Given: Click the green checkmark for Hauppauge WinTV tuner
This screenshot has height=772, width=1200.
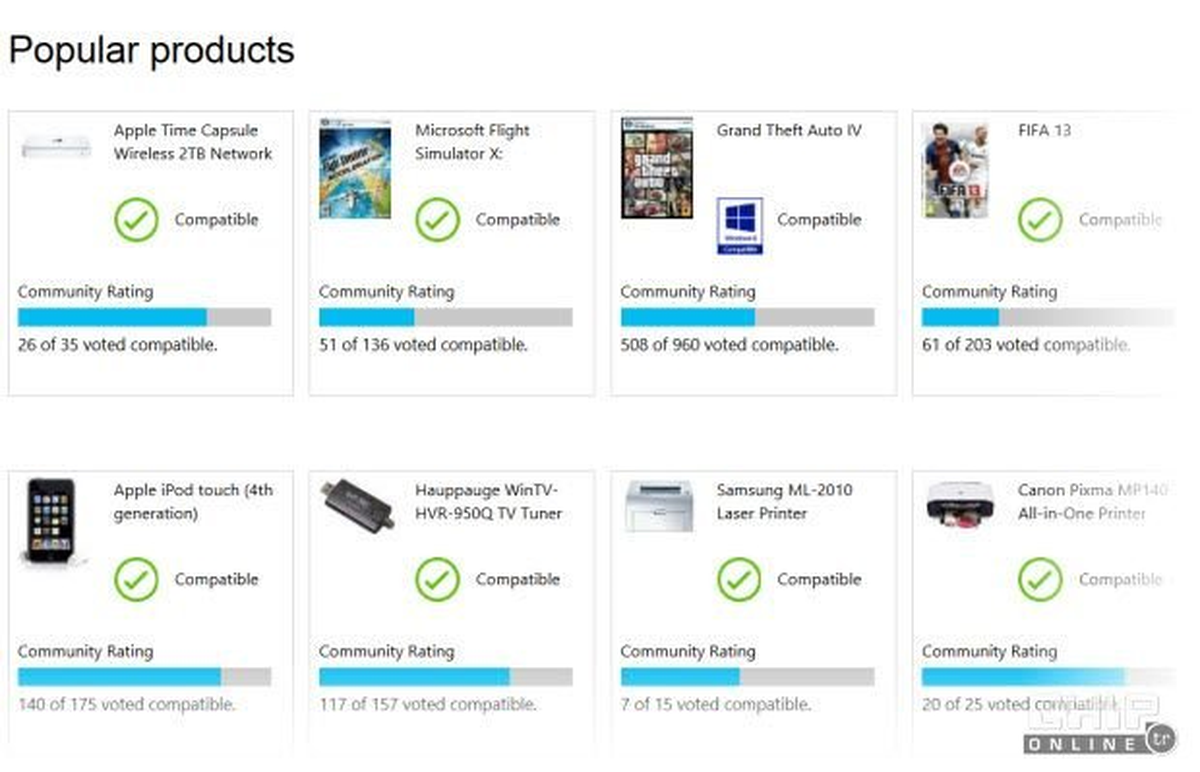Looking at the screenshot, I should pos(437,579).
